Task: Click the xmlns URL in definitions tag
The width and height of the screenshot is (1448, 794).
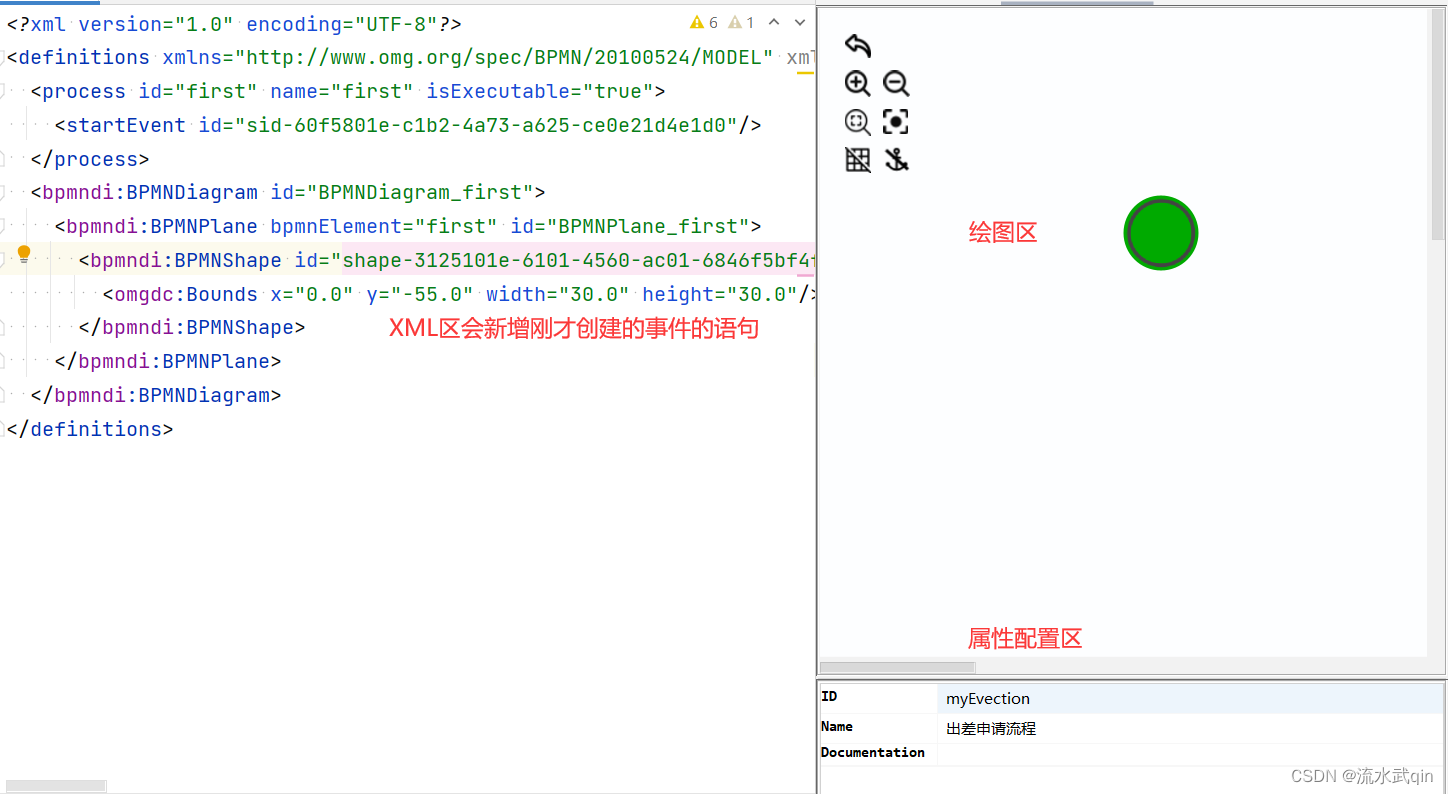Action: point(504,57)
